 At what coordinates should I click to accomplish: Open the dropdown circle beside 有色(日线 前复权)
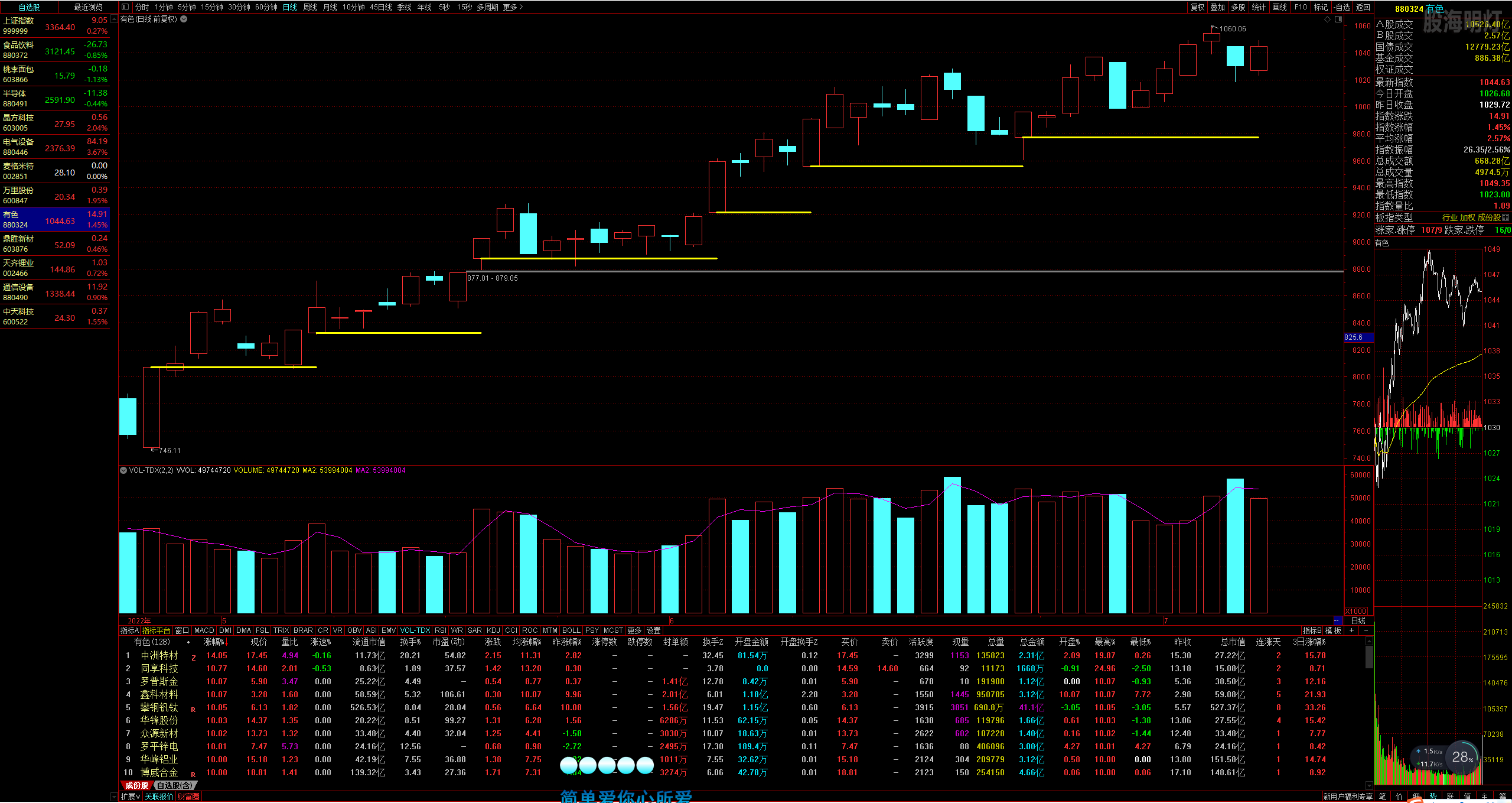tap(184, 19)
